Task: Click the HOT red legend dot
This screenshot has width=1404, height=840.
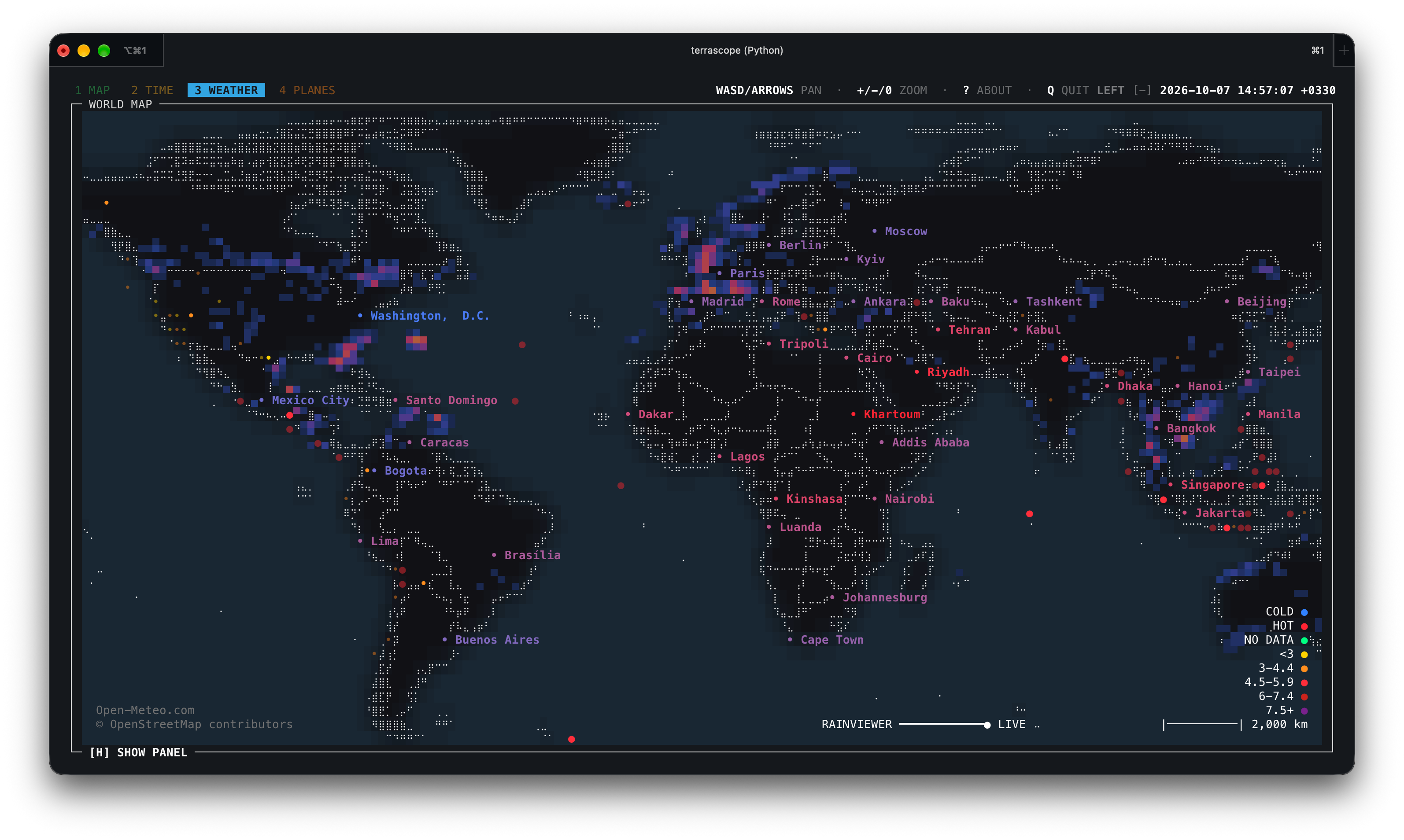Action: [x=1304, y=626]
